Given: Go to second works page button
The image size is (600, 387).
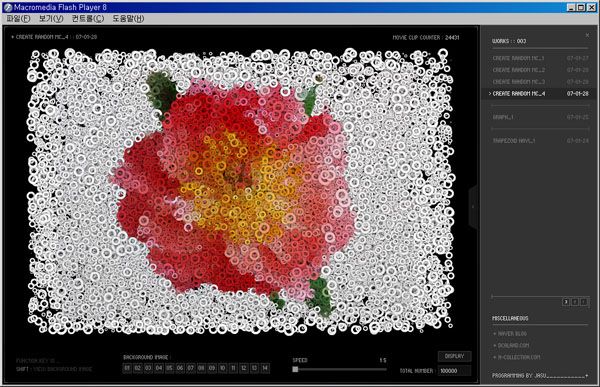Looking at the screenshot, I should 575,302.
